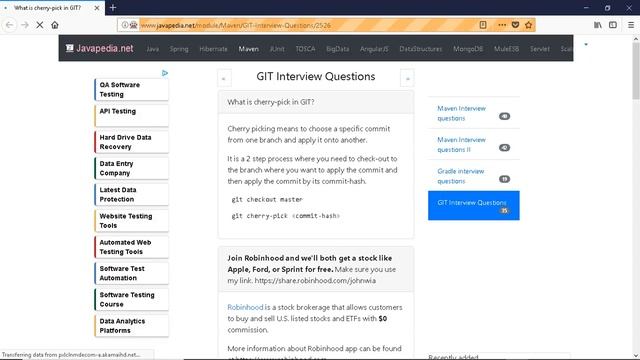Viewport: 640px width, 360px height.
Task: Click Website Testing Tools ad
Action: 131,220
